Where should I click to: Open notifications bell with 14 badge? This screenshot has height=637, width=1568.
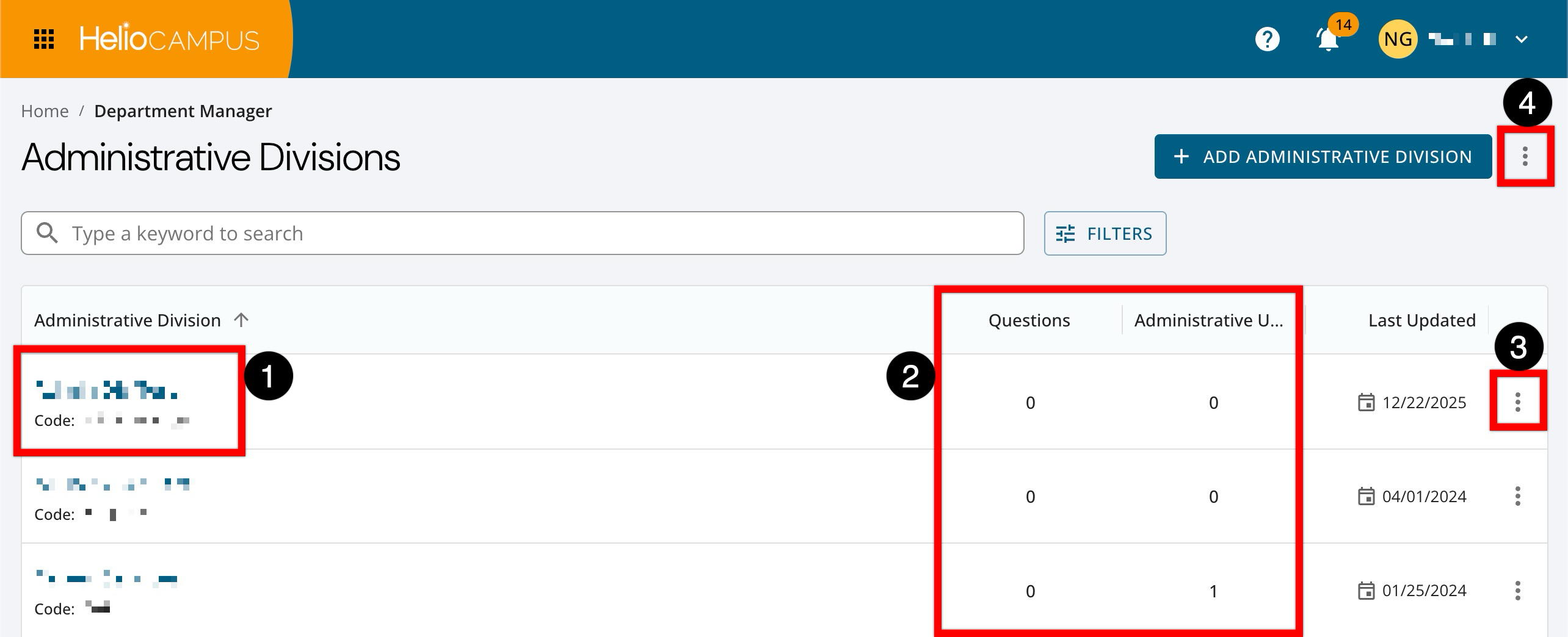pyautogui.click(x=1328, y=40)
